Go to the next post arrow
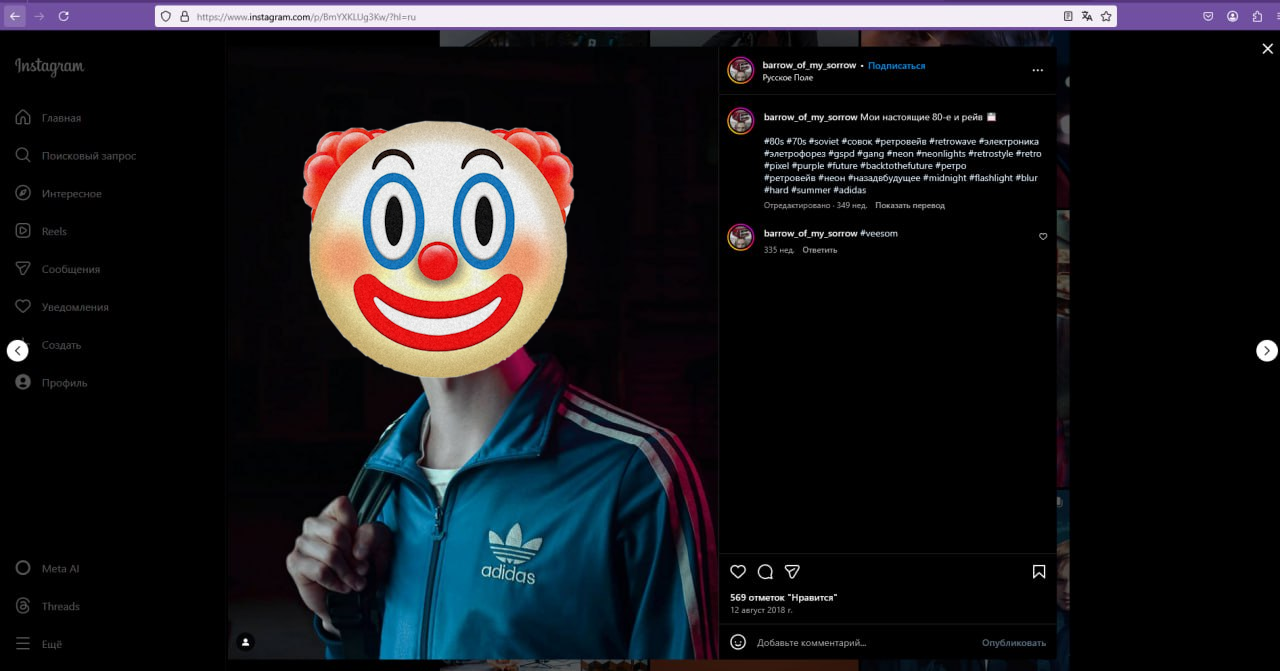 pos(1266,350)
